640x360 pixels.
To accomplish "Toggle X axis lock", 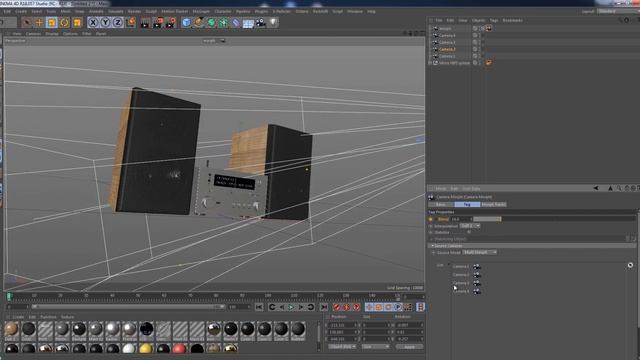I will [x=93, y=22].
